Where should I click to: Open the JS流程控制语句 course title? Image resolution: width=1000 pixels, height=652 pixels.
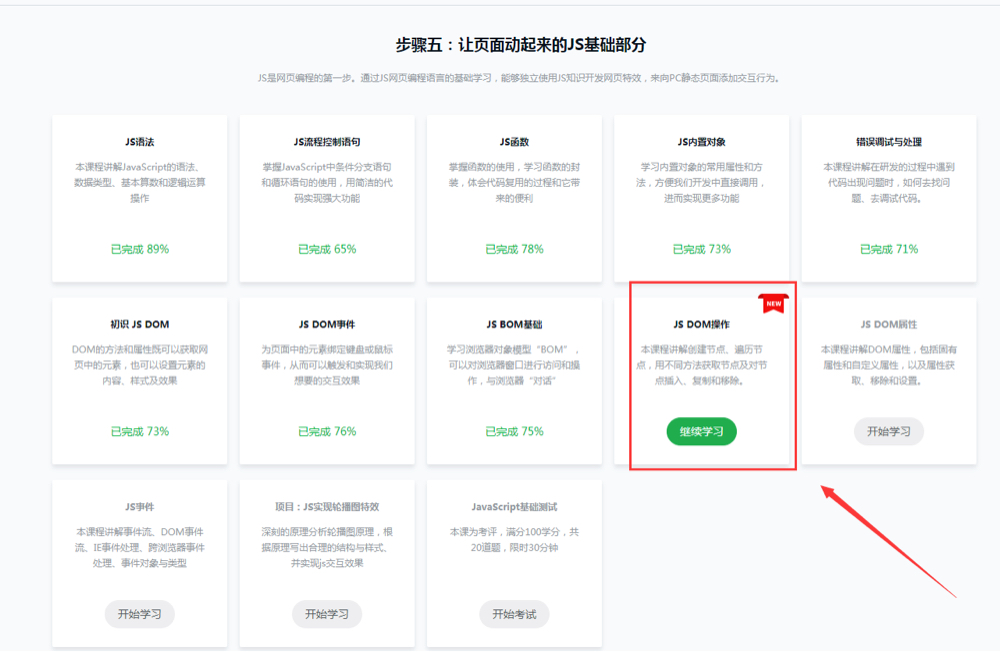(327, 142)
